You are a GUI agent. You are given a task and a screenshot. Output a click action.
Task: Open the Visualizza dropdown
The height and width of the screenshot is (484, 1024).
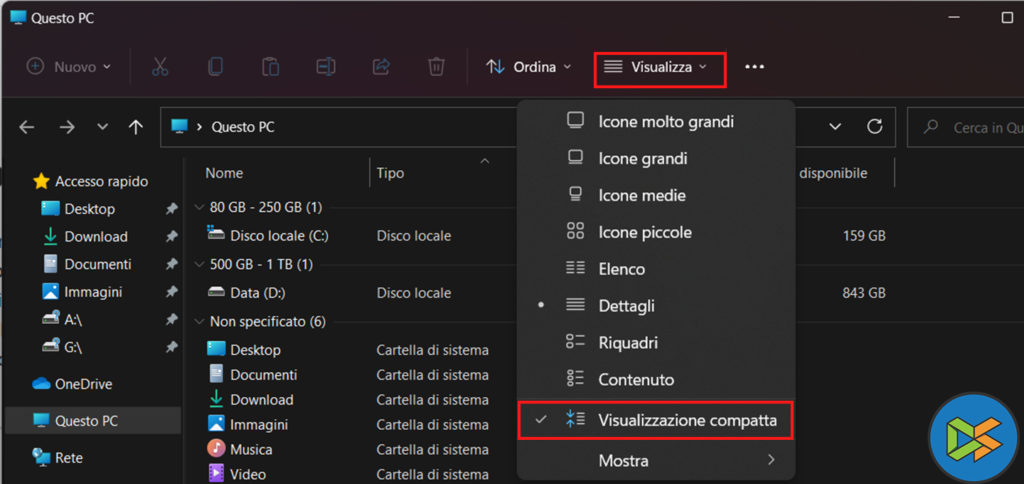(660, 67)
